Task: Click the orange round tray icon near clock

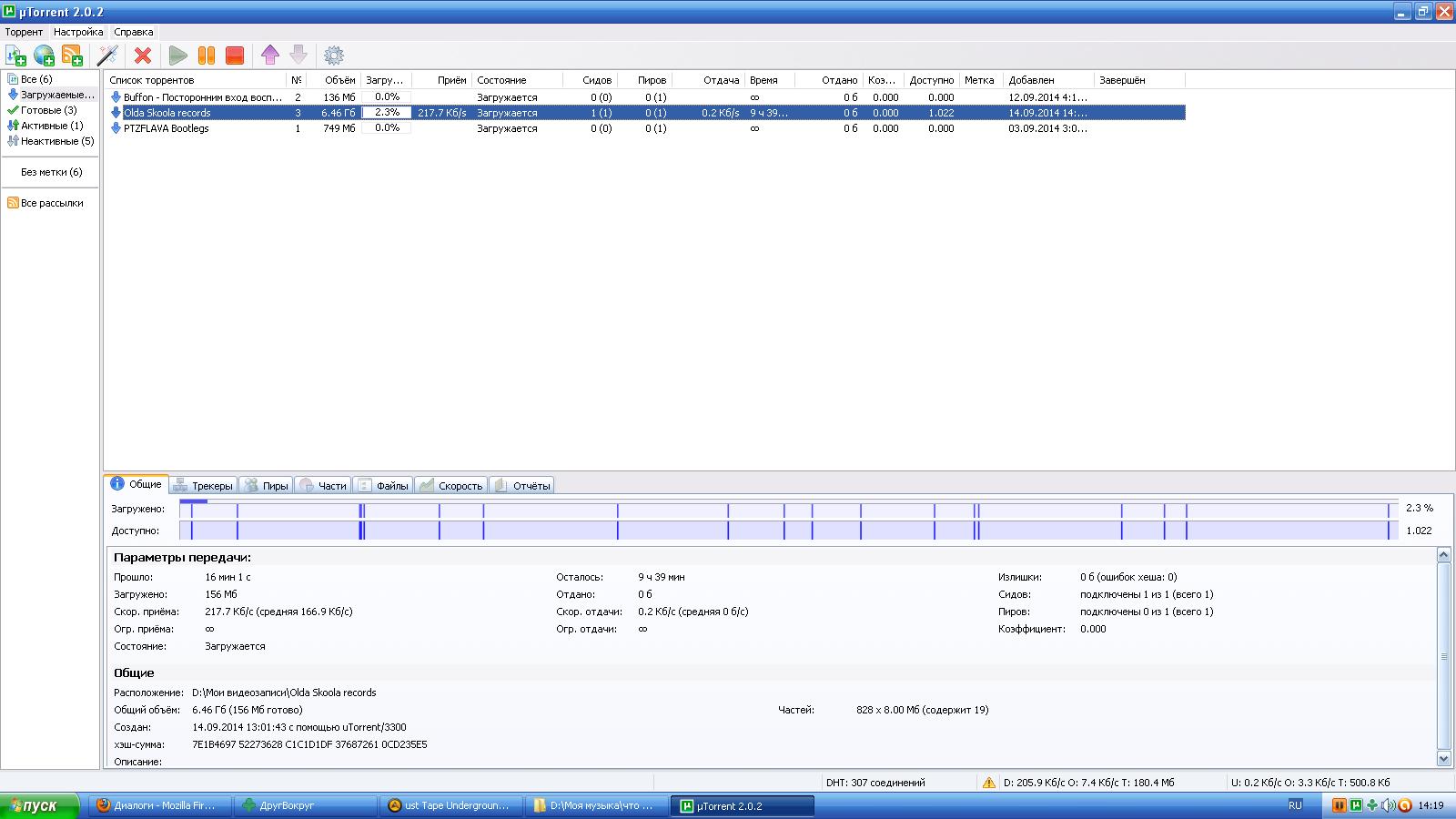Action: pos(1404,805)
